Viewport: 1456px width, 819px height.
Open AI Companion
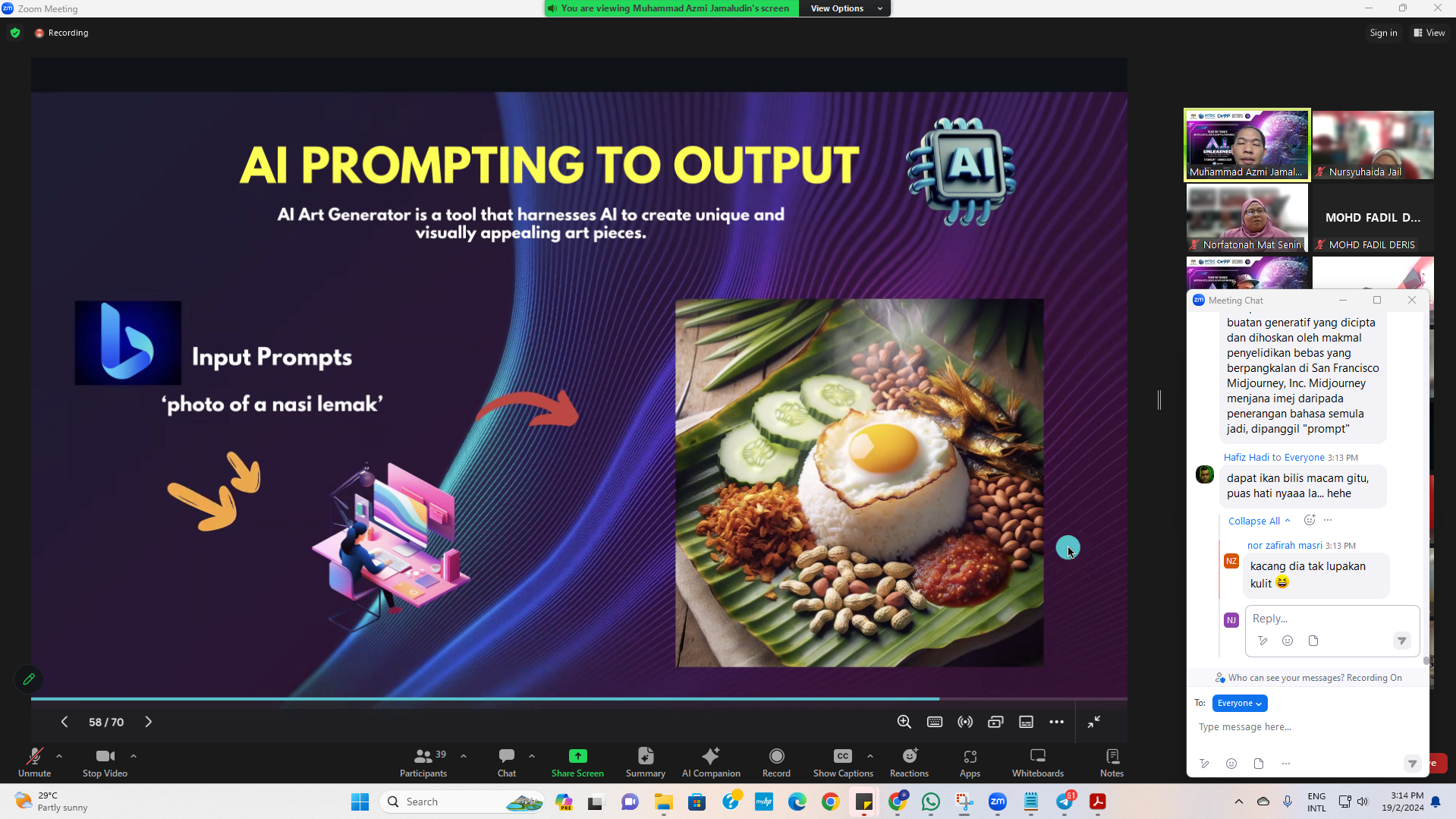[x=710, y=762]
